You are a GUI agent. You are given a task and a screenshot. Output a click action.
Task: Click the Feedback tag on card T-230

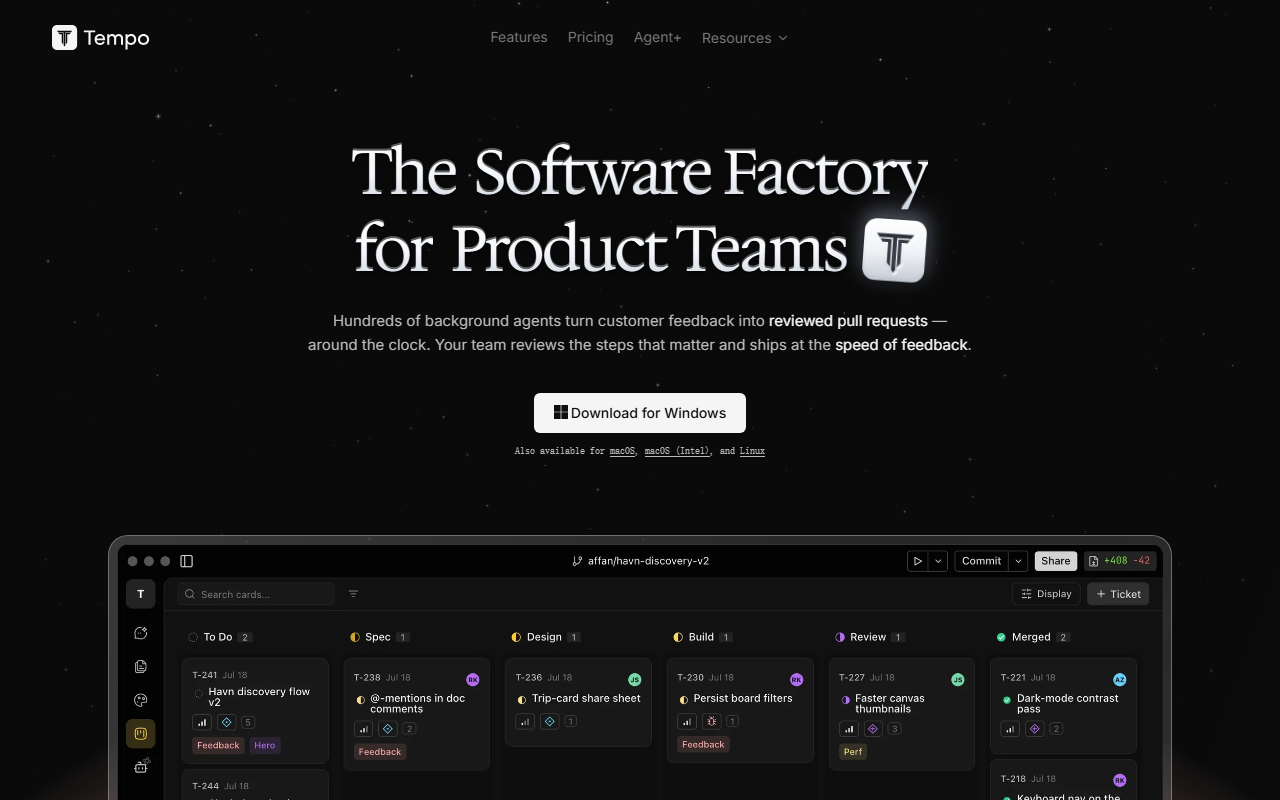pyautogui.click(x=703, y=744)
